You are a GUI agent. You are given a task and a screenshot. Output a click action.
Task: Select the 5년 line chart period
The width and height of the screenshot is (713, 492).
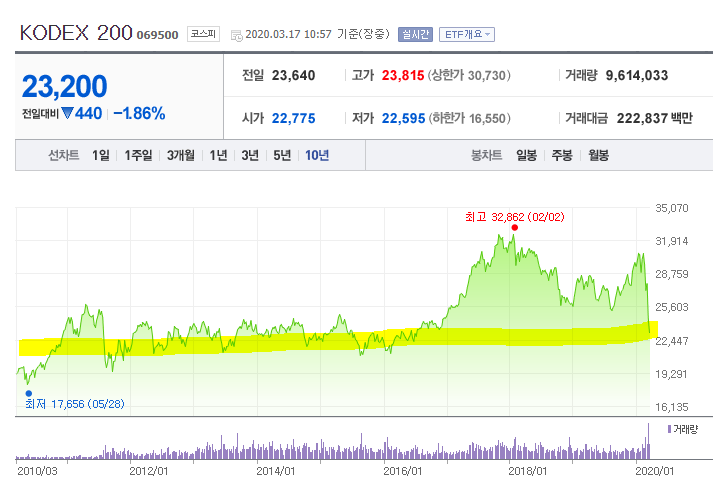pyautogui.click(x=282, y=156)
